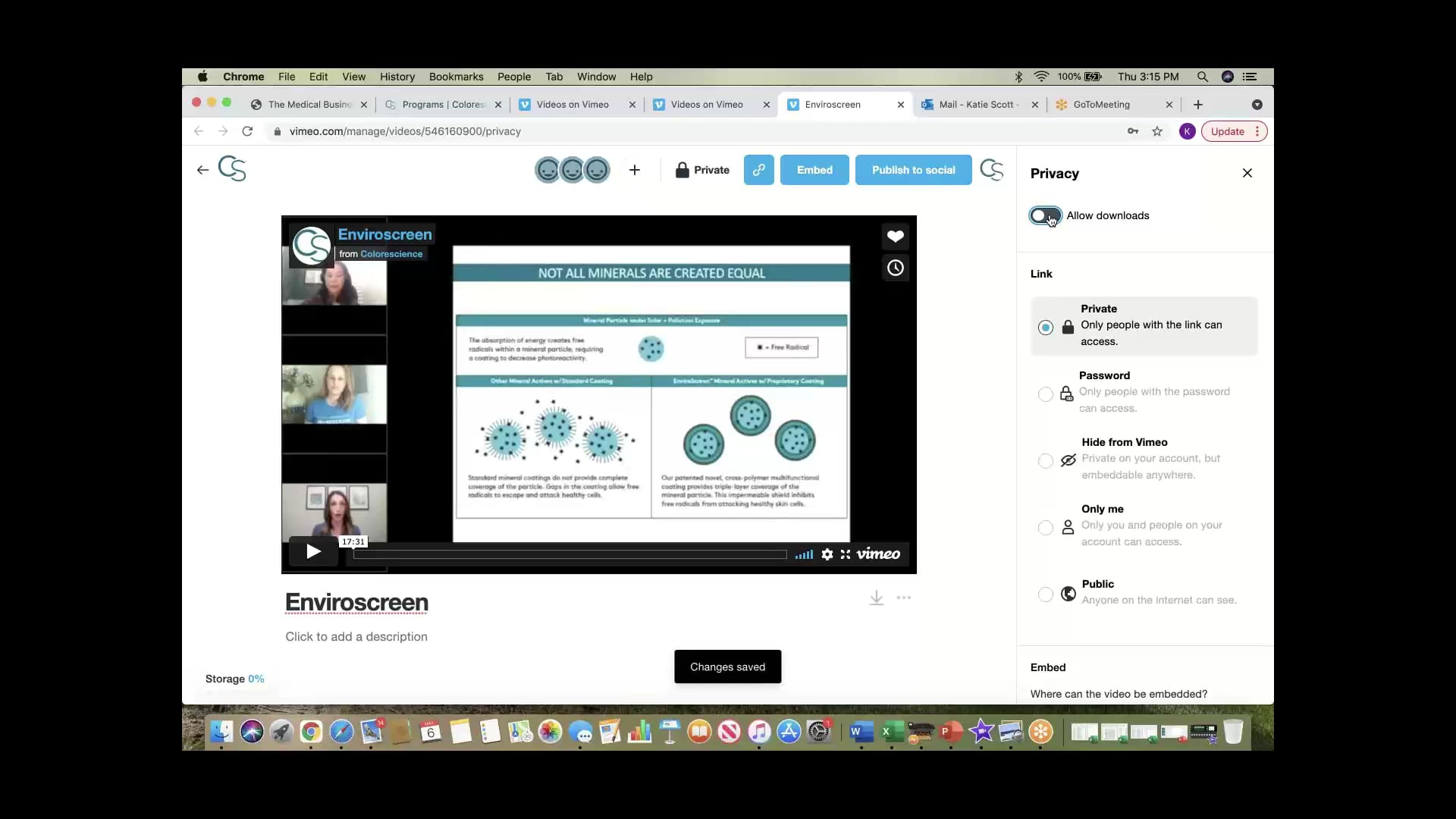Click the Publish to social button
Screen dimensions: 1456x819
tap(913, 169)
